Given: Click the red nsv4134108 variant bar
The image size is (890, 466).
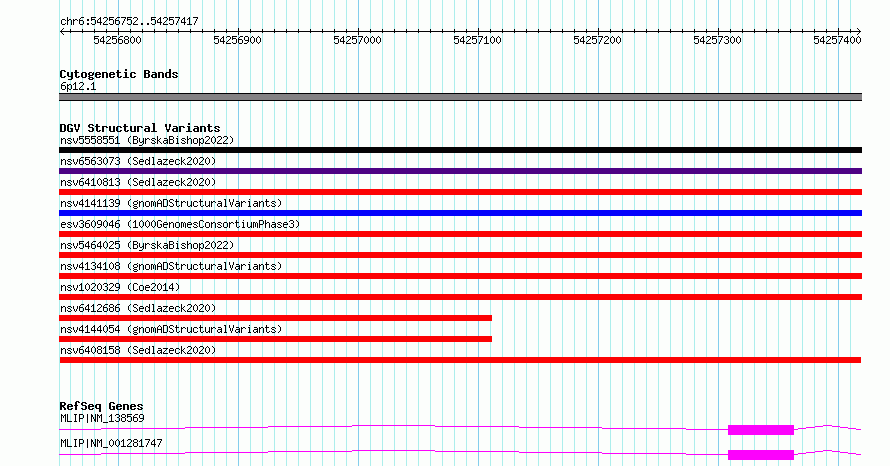Looking at the screenshot, I should (460, 276).
